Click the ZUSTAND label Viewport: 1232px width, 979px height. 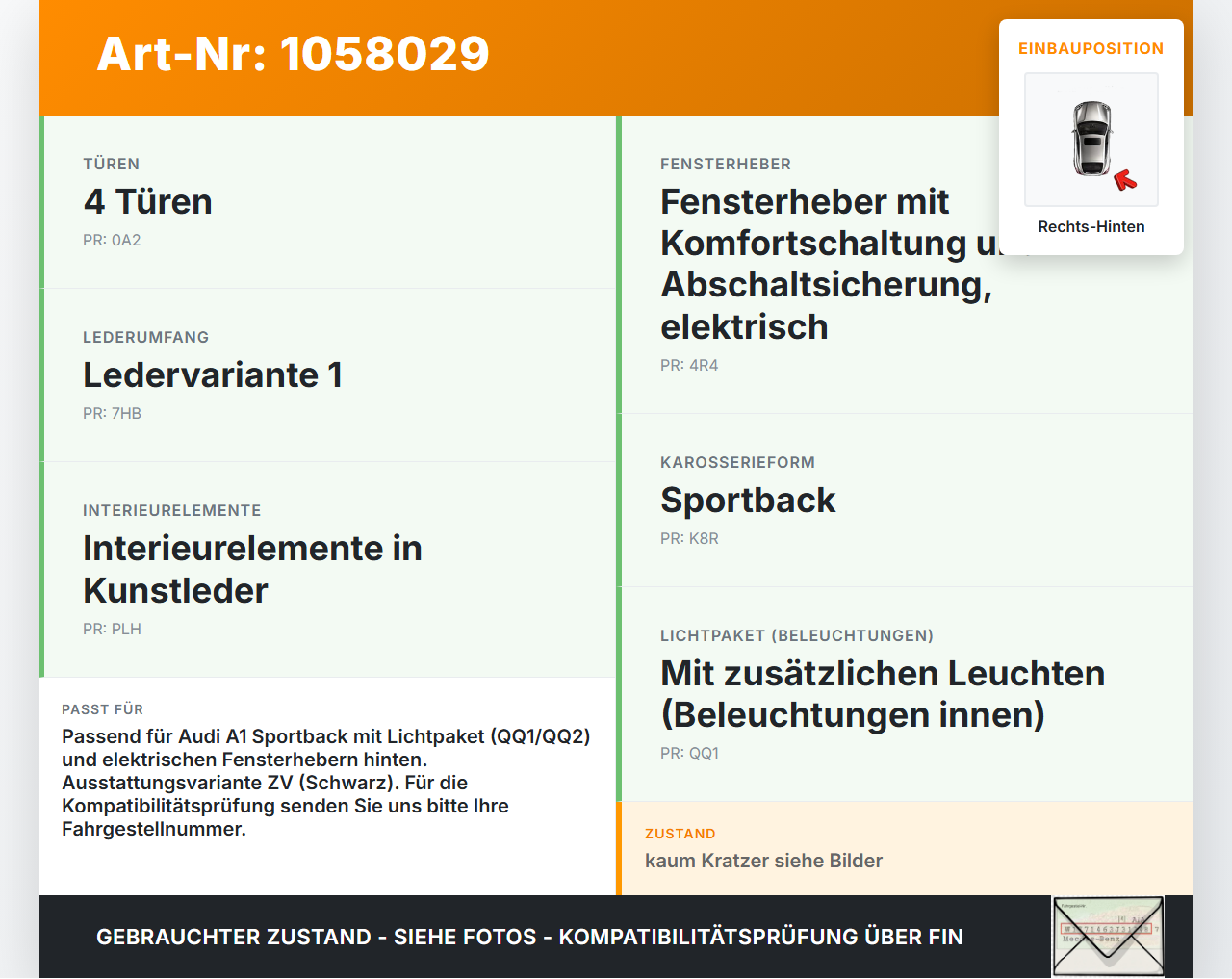680,834
